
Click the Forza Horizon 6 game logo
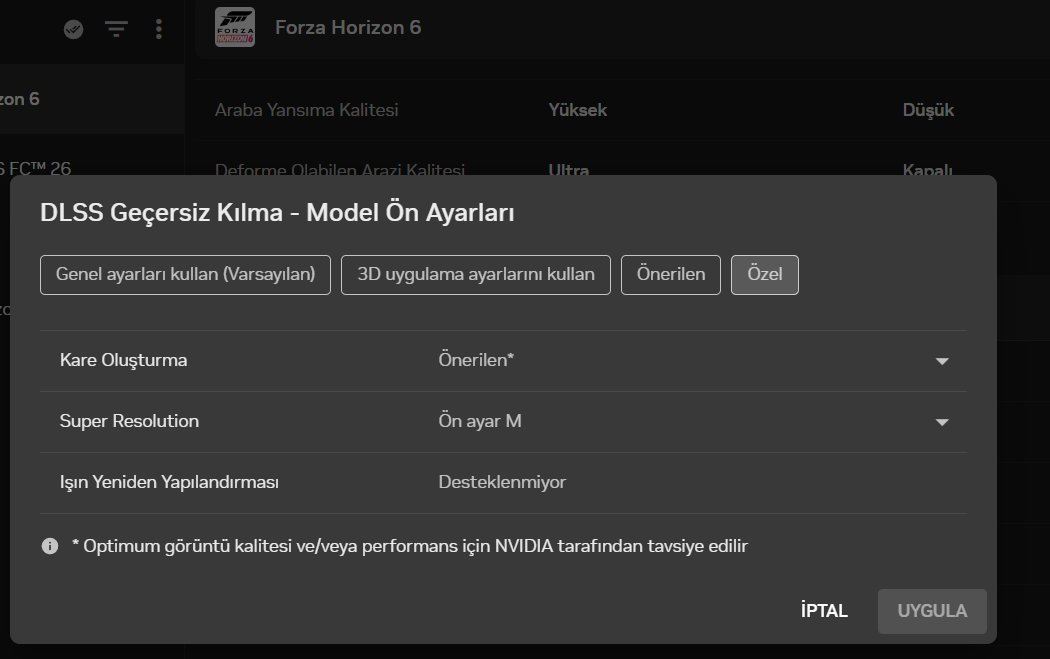click(234, 27)
